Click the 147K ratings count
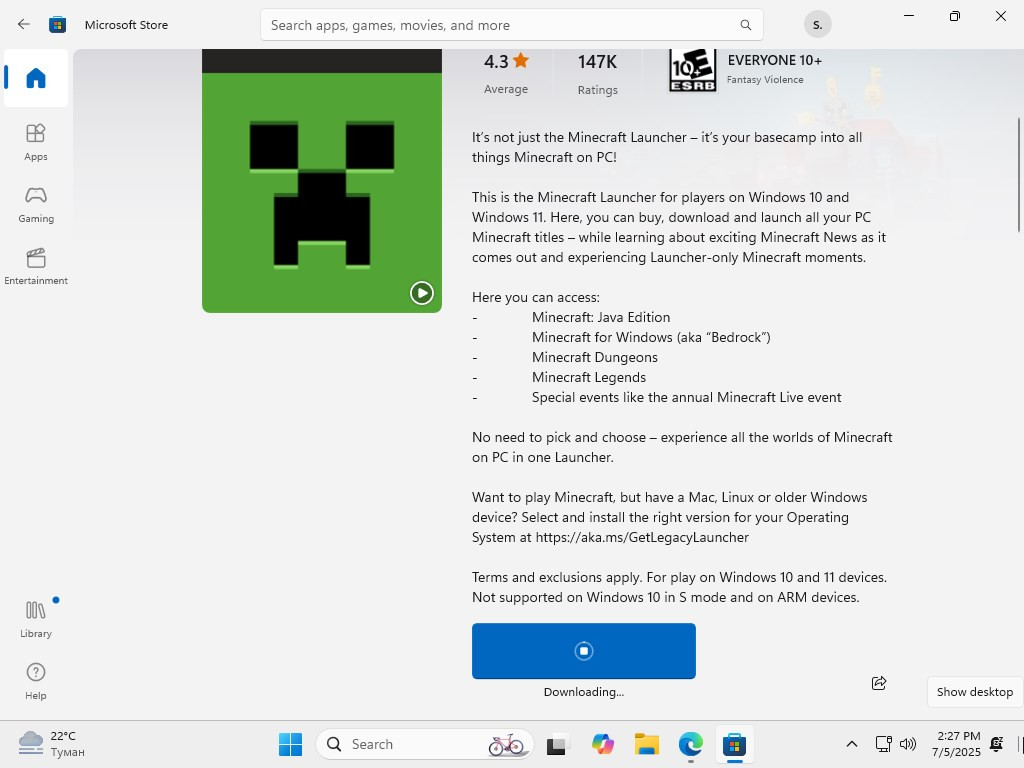The image size is (1024, 768). 597,62
